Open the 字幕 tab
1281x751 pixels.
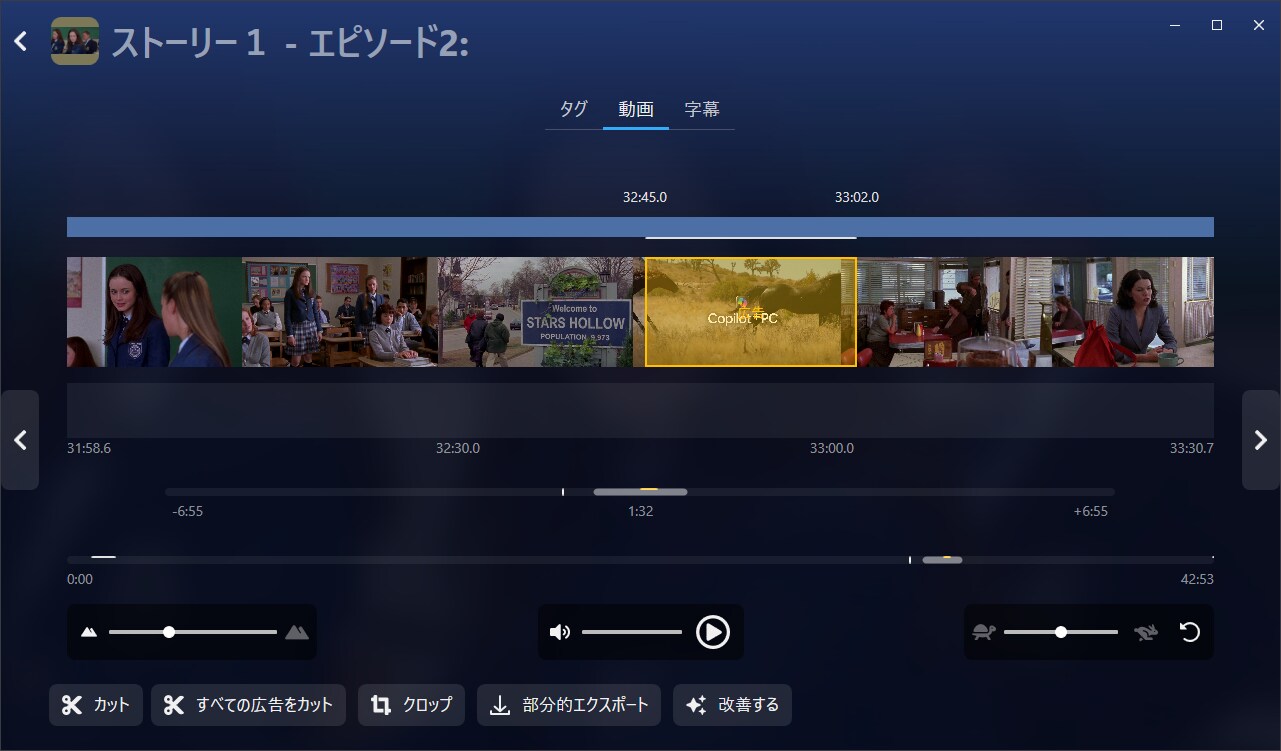tap(702, 109)
